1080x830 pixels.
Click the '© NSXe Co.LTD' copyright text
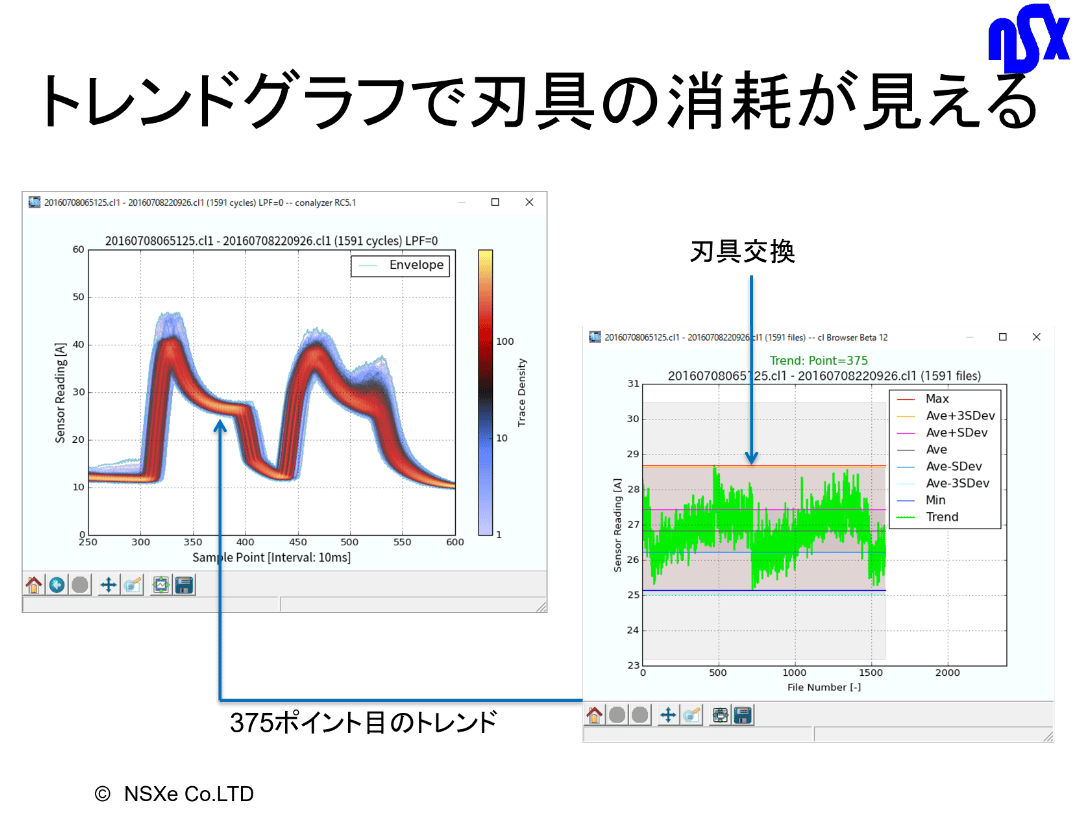coord(174,794)
